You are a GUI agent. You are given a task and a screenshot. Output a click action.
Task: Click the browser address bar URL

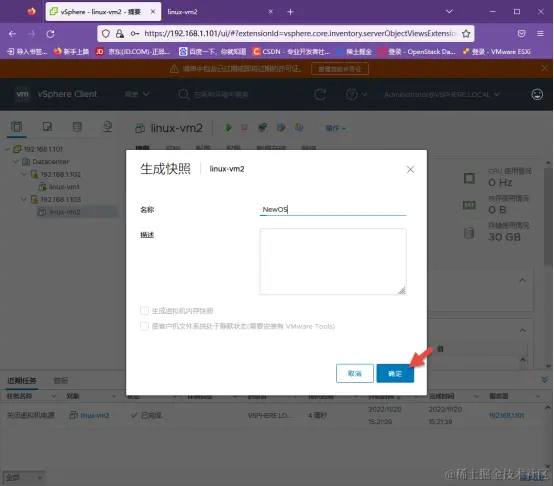tap(300, 34)
